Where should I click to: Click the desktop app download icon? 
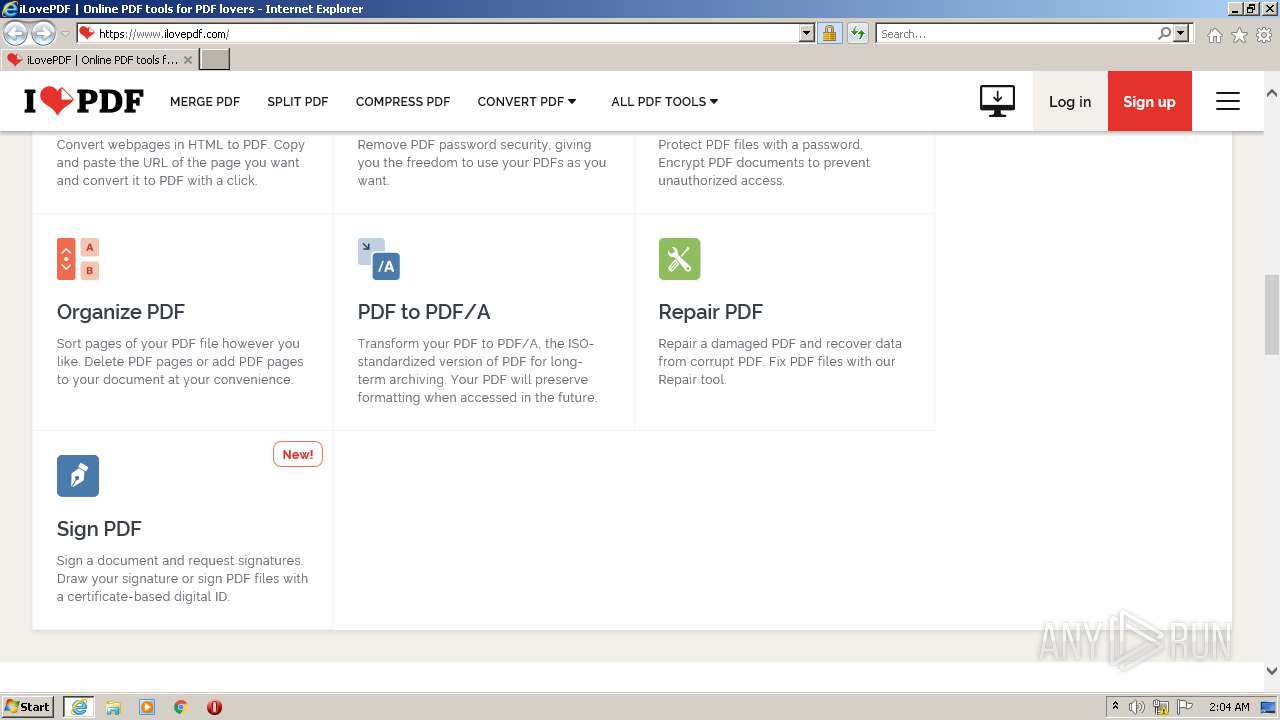click(x=997, y=101)
